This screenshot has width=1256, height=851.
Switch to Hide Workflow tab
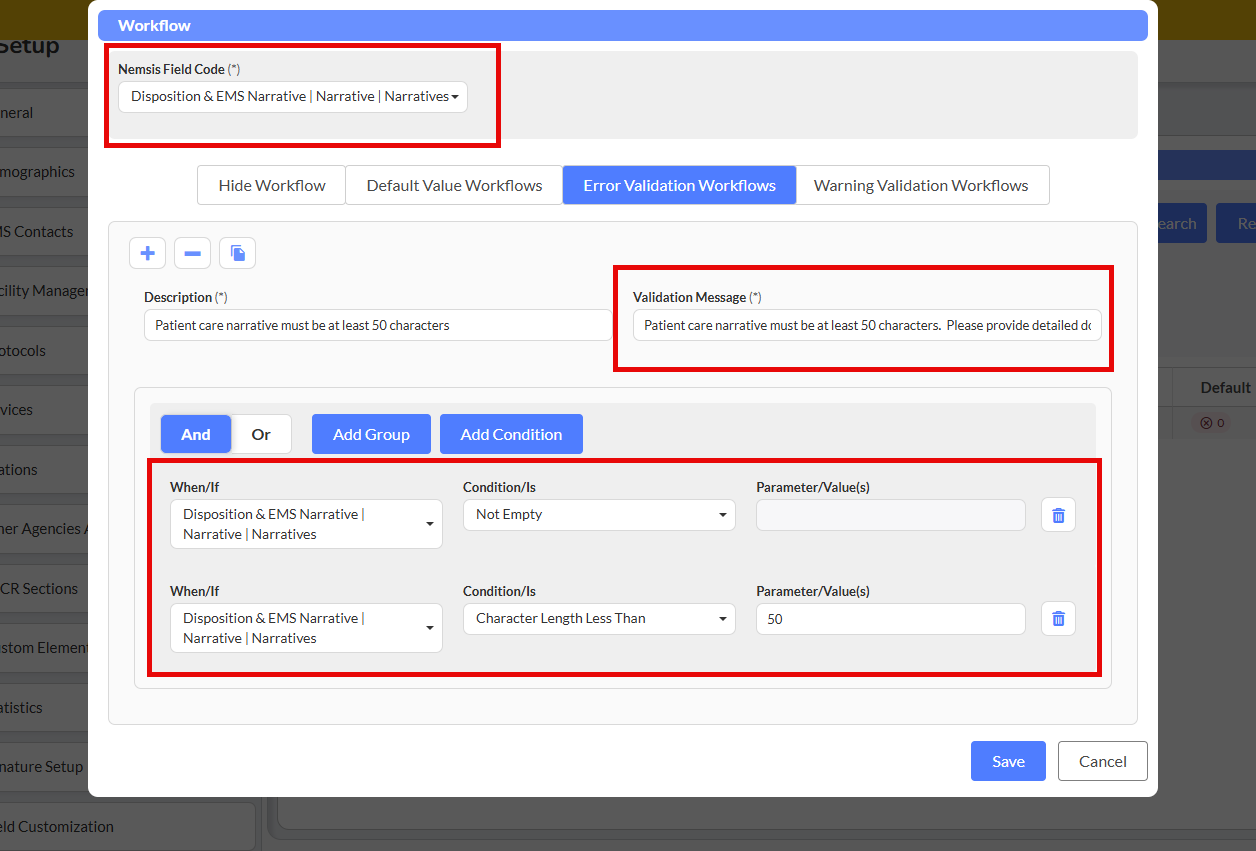point(272,185)
